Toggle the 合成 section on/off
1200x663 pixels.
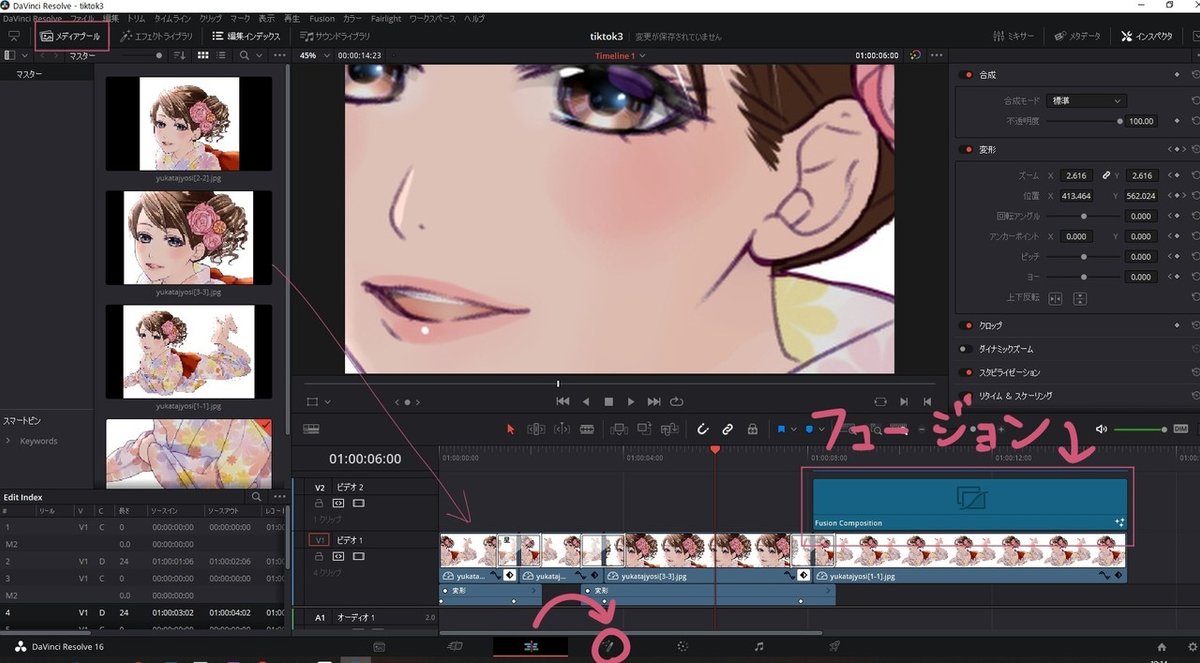pyautogui.click(x=966, y=75)
